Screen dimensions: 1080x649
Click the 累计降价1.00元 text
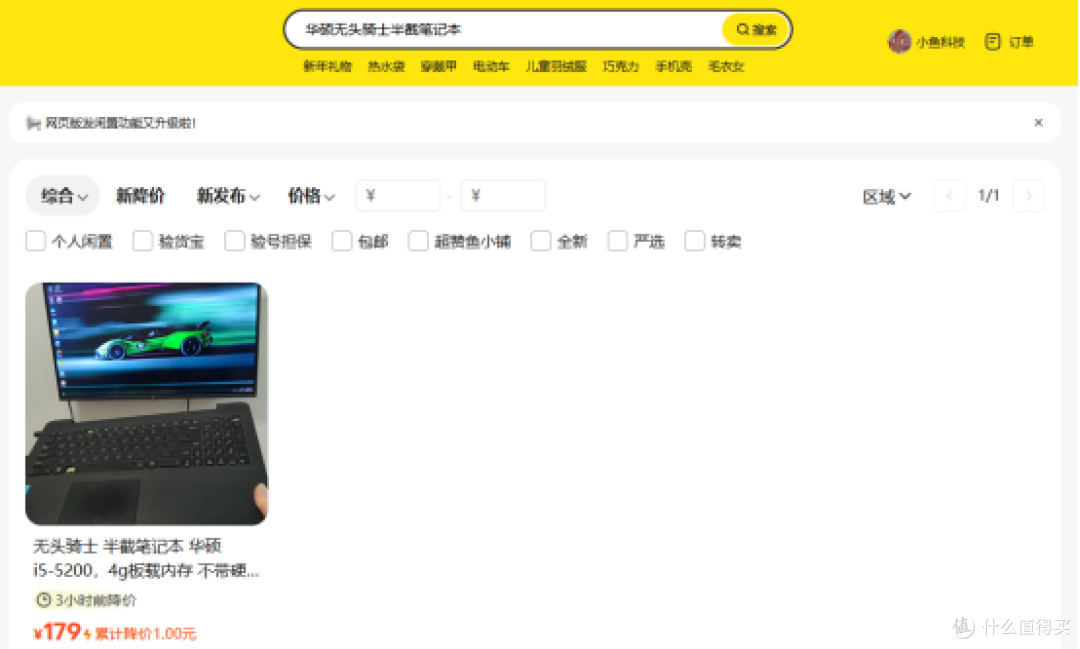pos(145,634)
